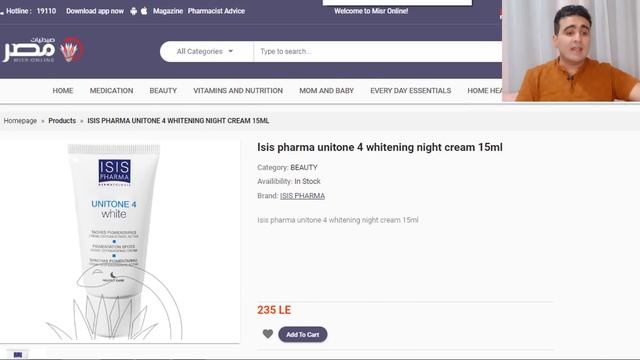Click the In Stock availability text
This screenshot has width=640, height=360.
(307, 181)
